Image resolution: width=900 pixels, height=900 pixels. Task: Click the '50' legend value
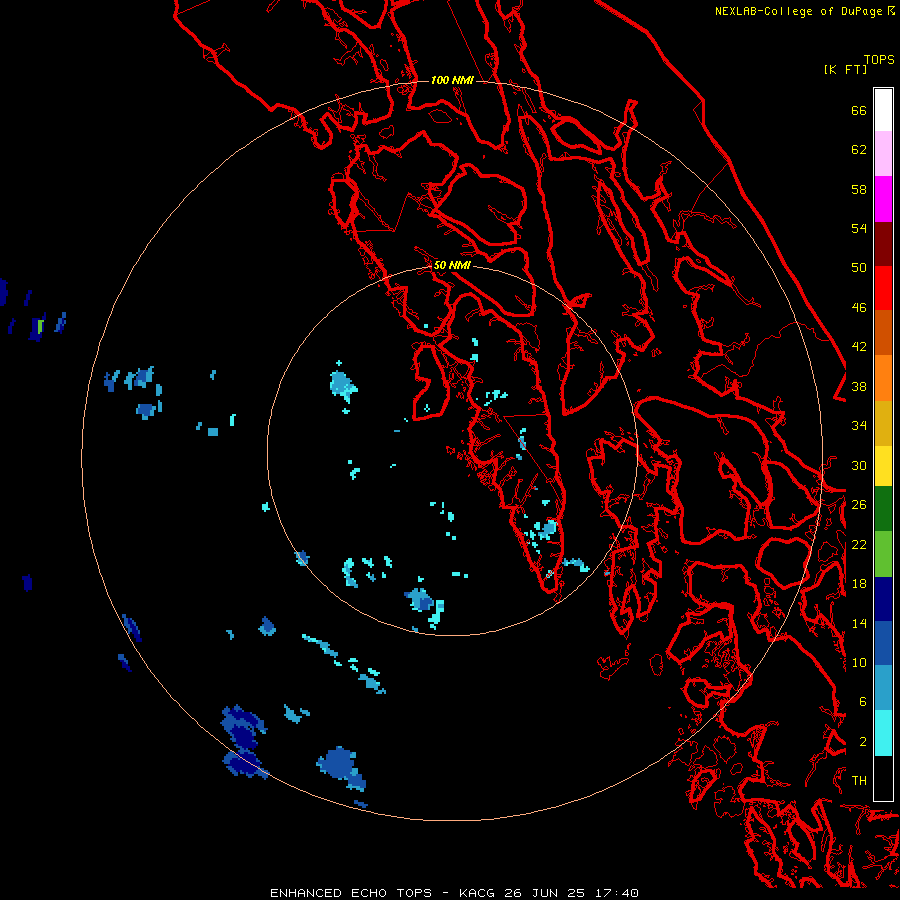[x=859, y=268]
